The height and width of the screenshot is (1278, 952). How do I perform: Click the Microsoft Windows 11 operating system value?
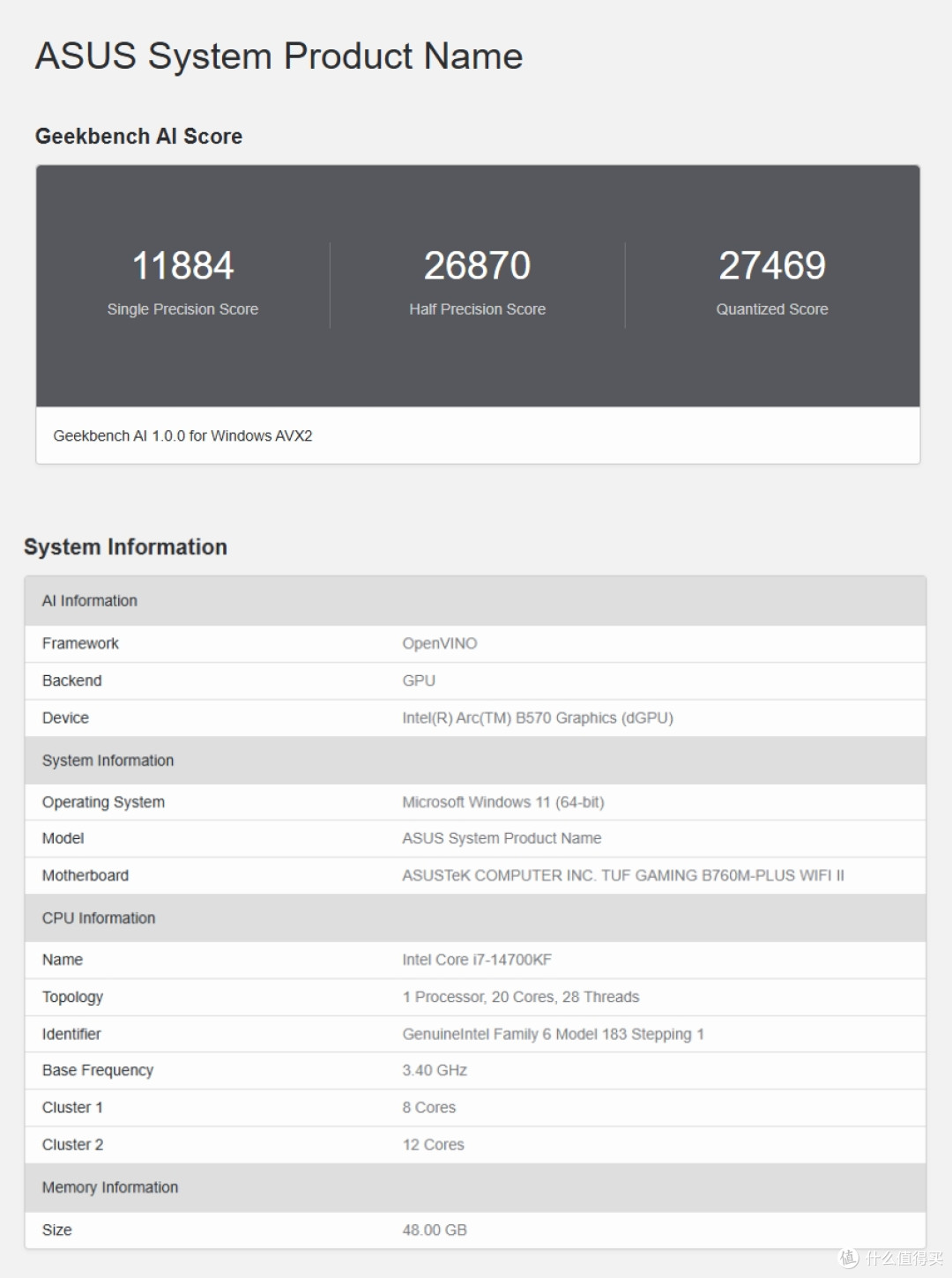coord(503,802)
